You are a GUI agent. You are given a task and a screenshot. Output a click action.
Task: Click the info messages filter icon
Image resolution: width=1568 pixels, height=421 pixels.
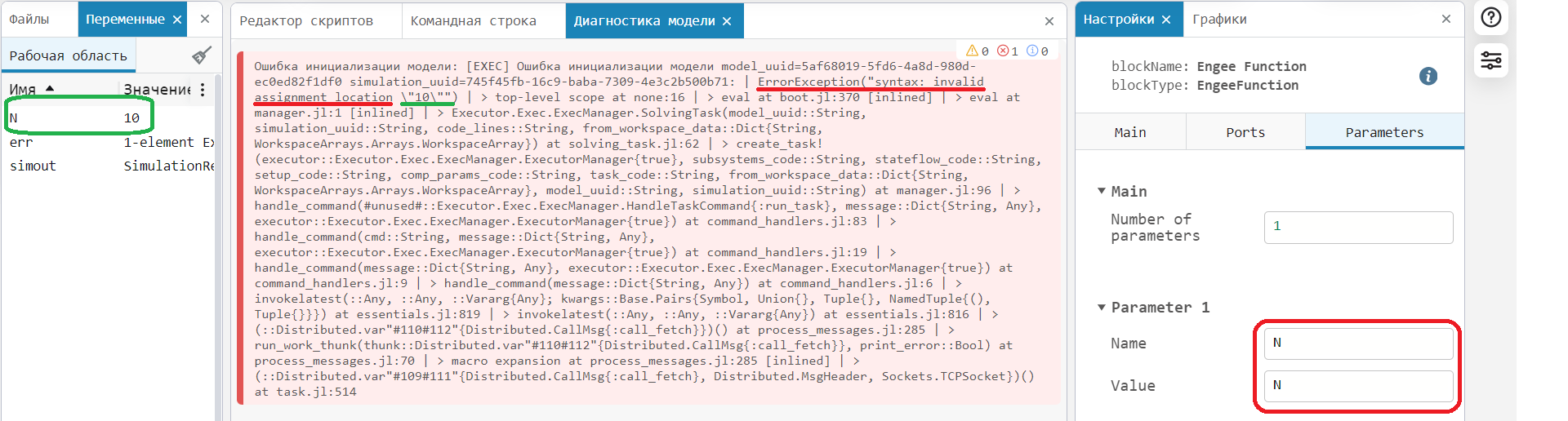[1032, 51]
